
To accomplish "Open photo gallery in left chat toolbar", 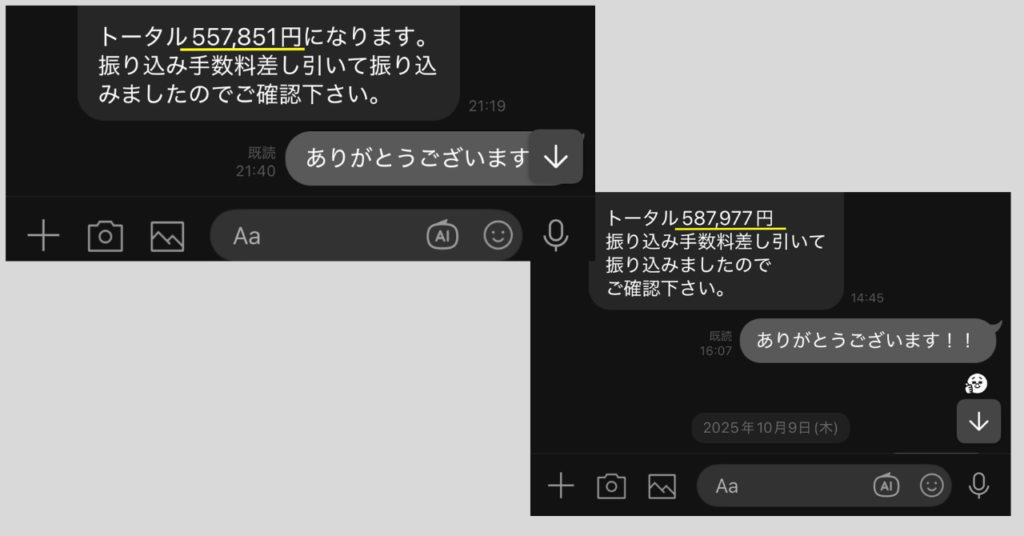I will (167, 236).
